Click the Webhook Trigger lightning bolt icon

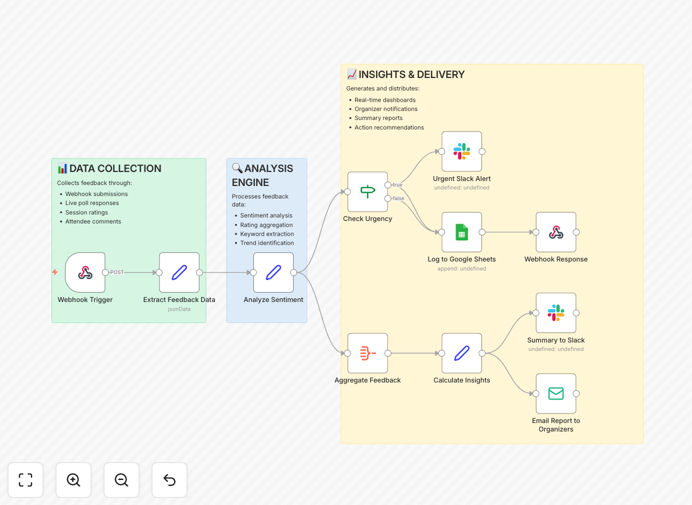[x=55, y=272]
